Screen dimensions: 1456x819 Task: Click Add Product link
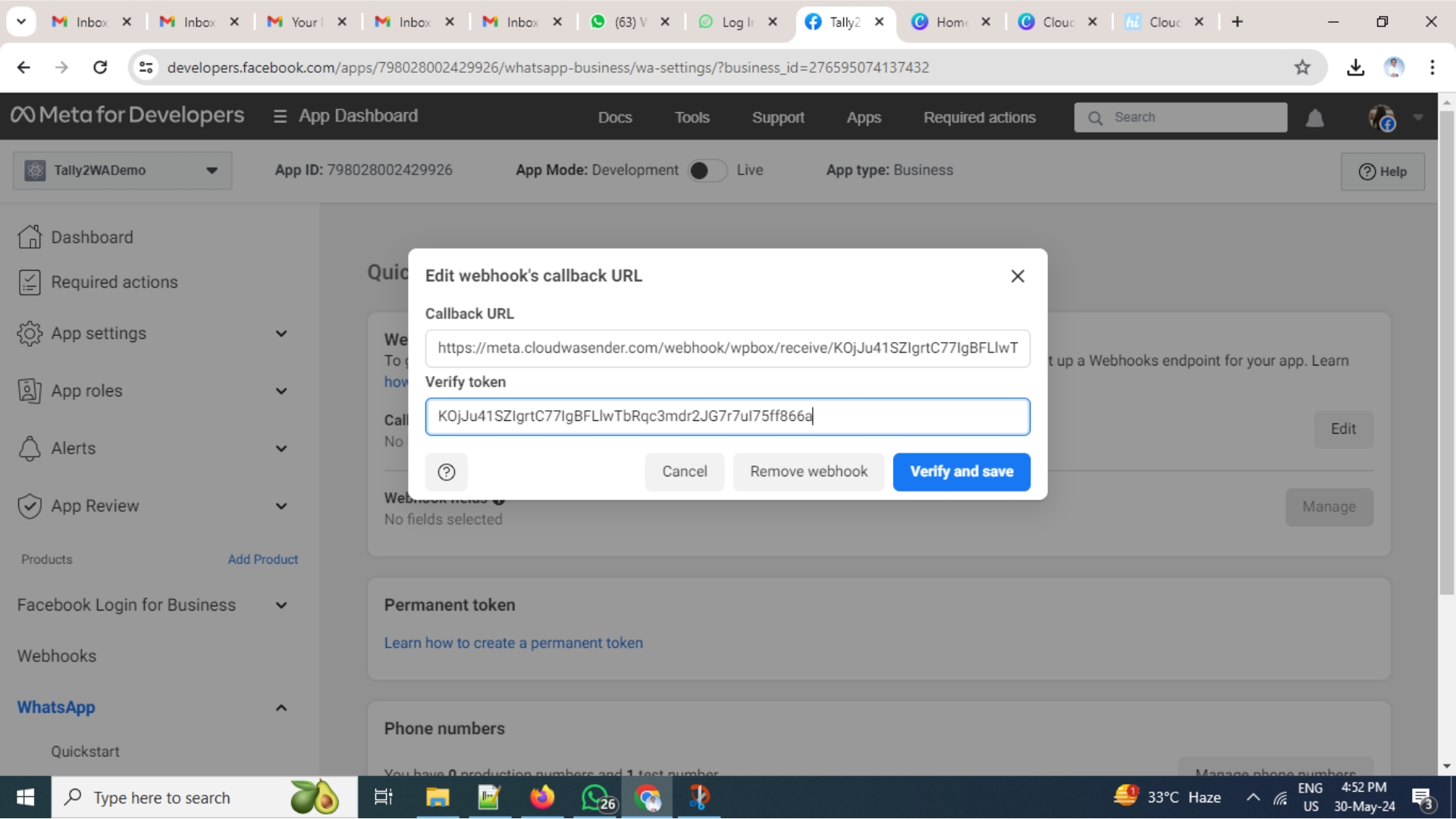click(x=262, y=560)
